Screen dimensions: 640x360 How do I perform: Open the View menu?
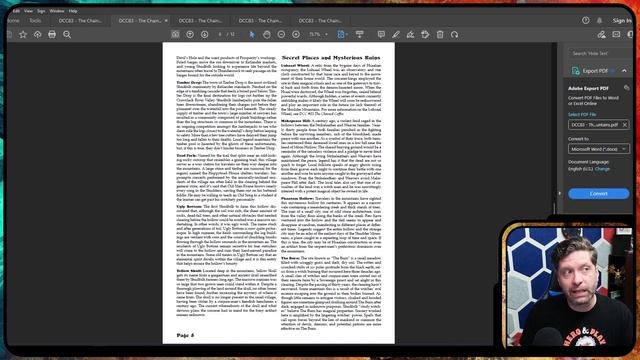(28, 11)
